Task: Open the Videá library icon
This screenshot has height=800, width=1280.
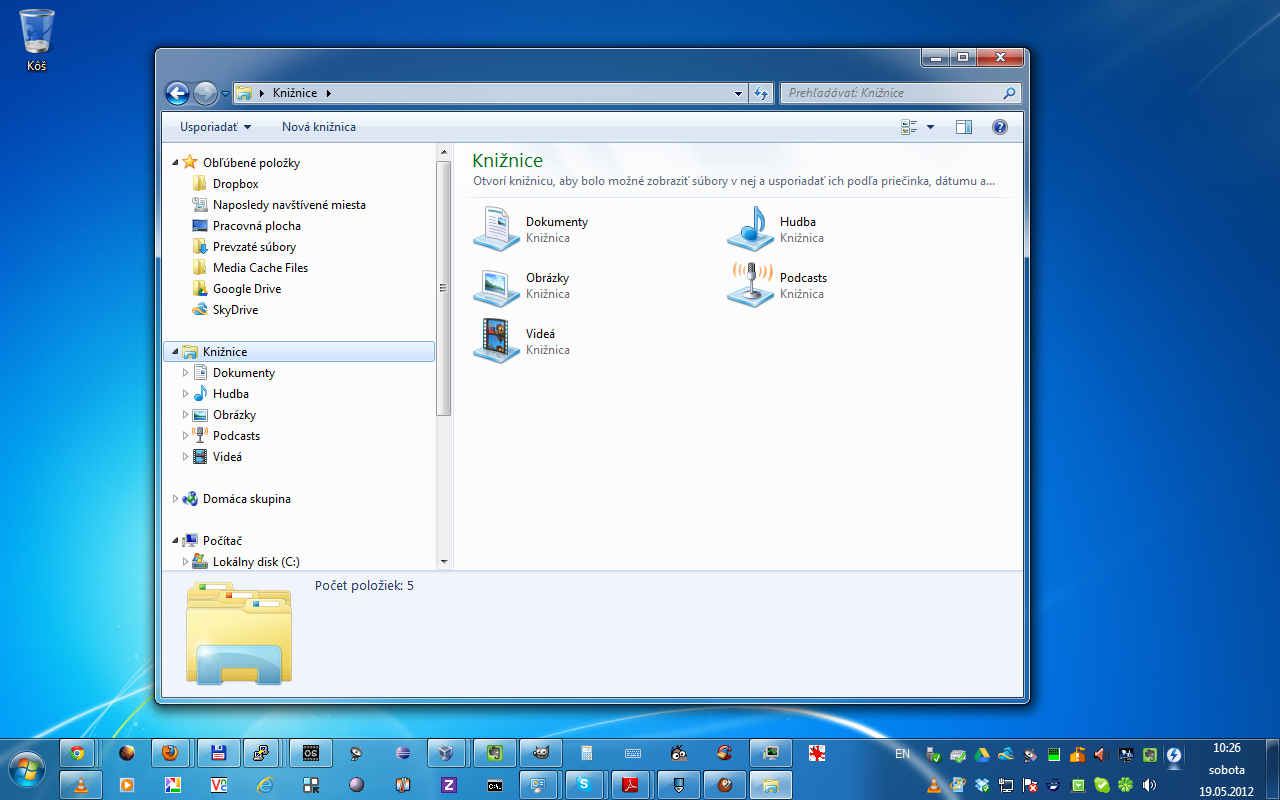Action: [x=497, y=341]
